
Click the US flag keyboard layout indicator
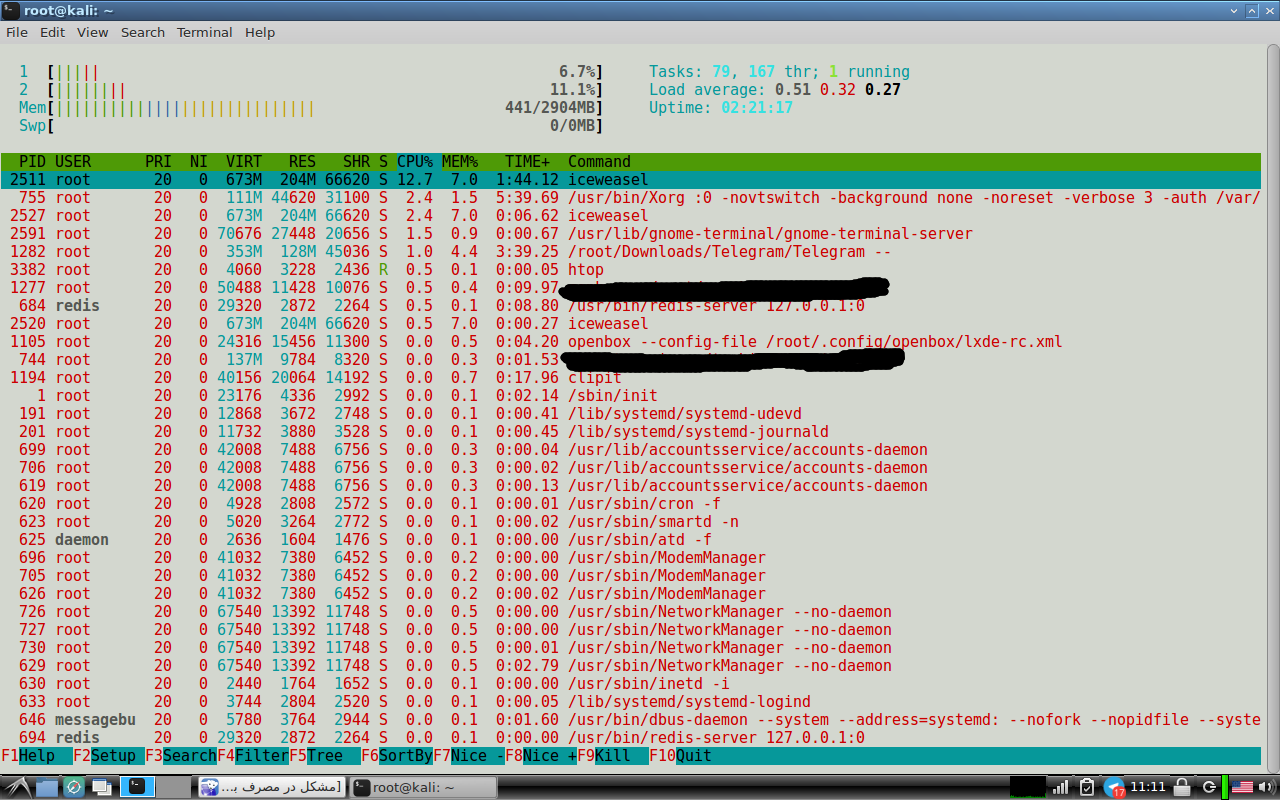point(1243,787)
